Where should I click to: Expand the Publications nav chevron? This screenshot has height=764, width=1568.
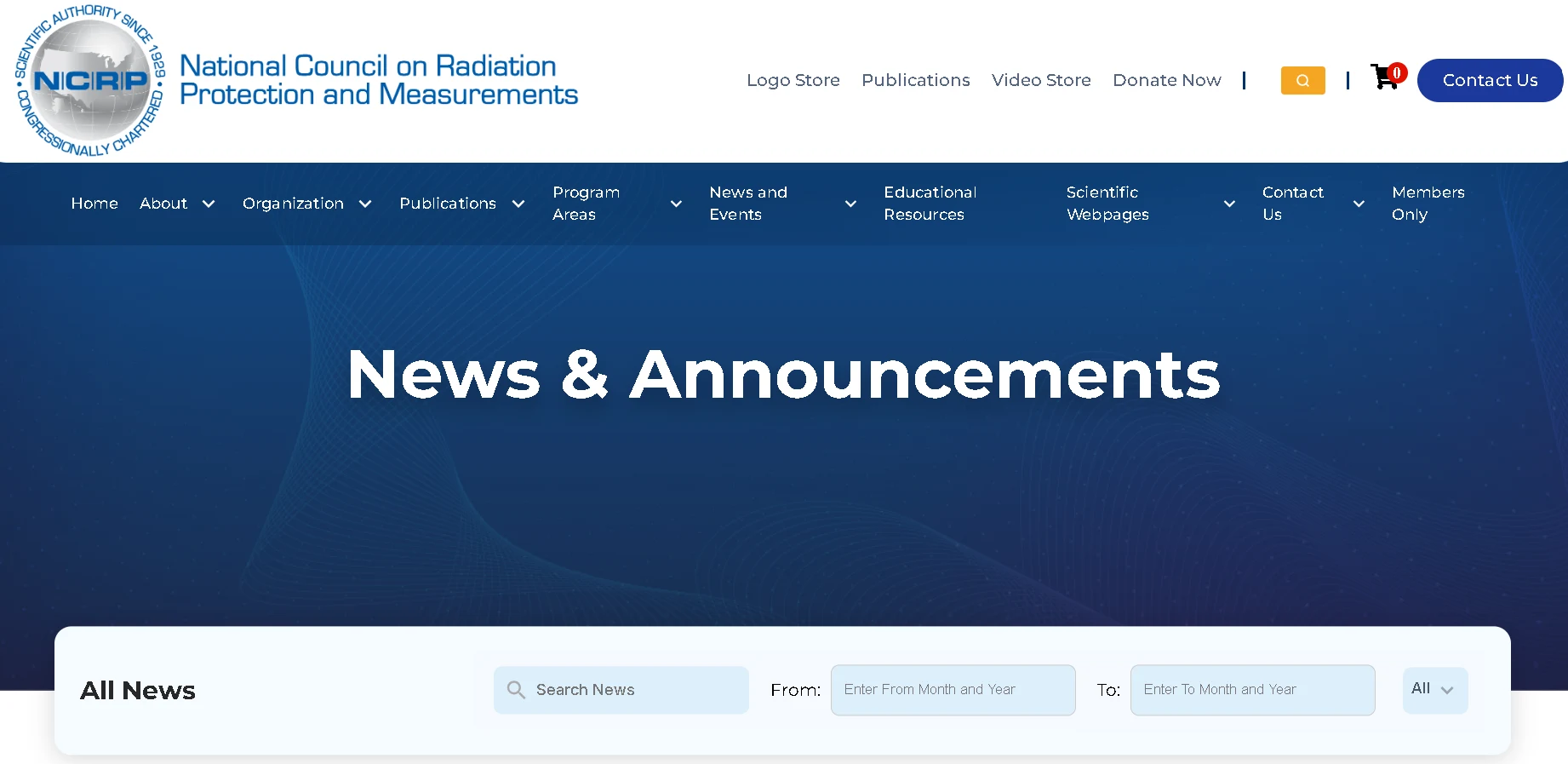coord(518,204)
